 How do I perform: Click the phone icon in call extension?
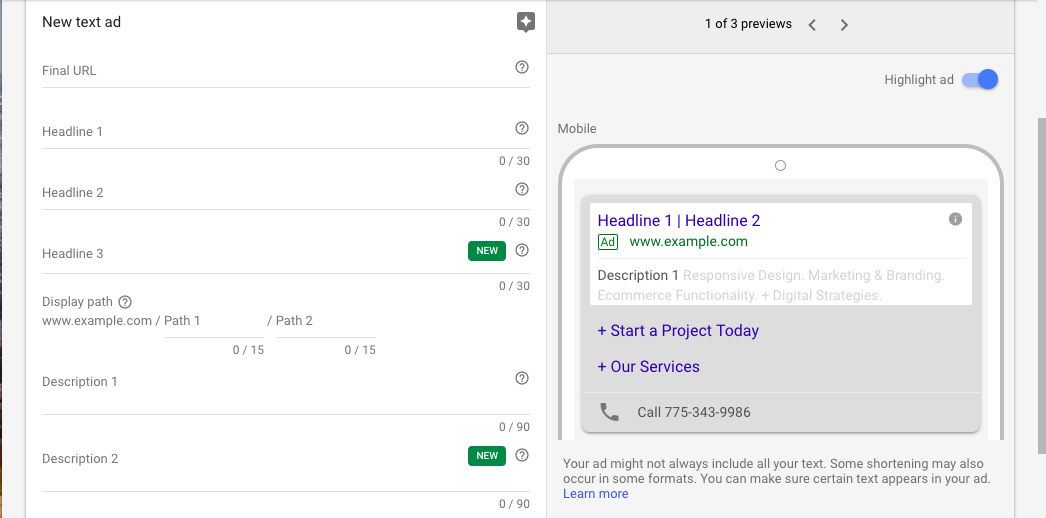(x=609, y=412)
